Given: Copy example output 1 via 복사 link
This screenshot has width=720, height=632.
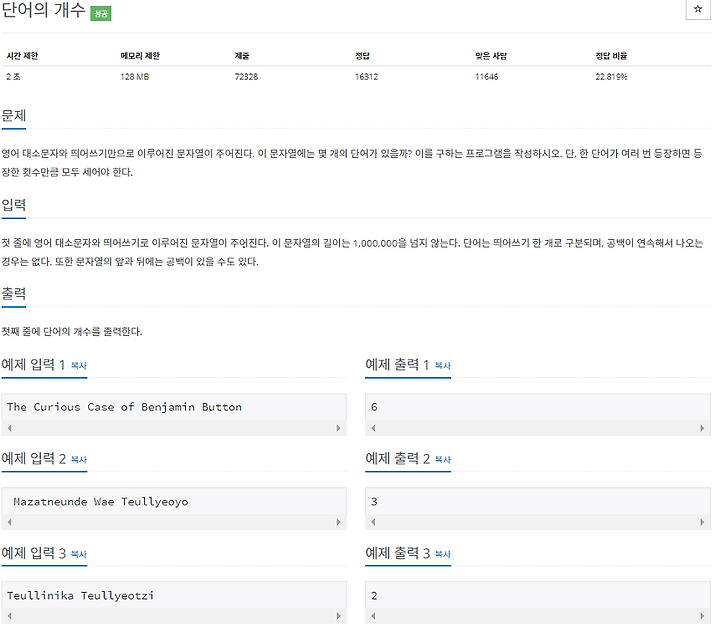Looking at the screenshot, I should click(x=443, y=366).
